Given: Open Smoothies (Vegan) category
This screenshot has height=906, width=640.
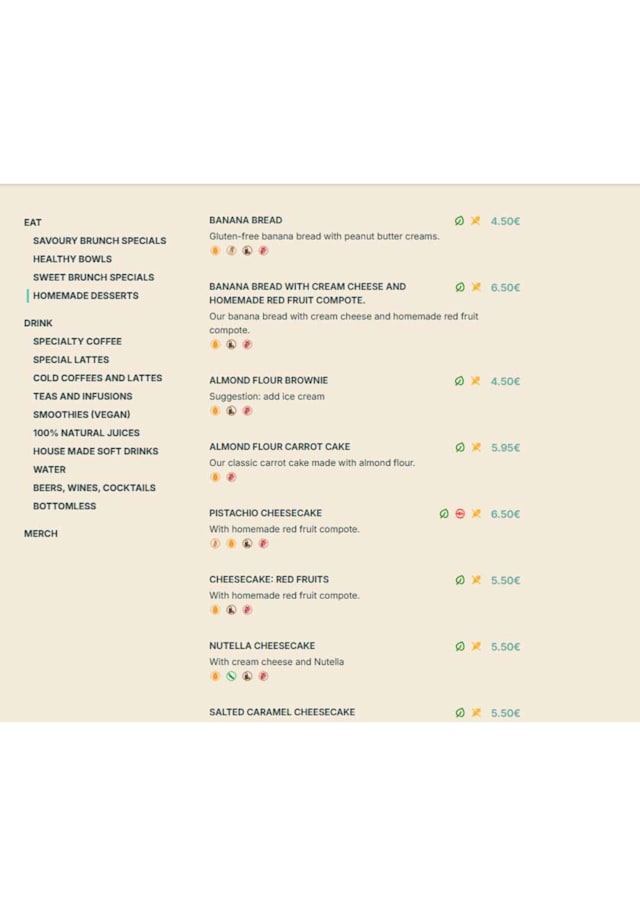Looking at the screenshot, I should pyautogui.click(x=81, y=415).
